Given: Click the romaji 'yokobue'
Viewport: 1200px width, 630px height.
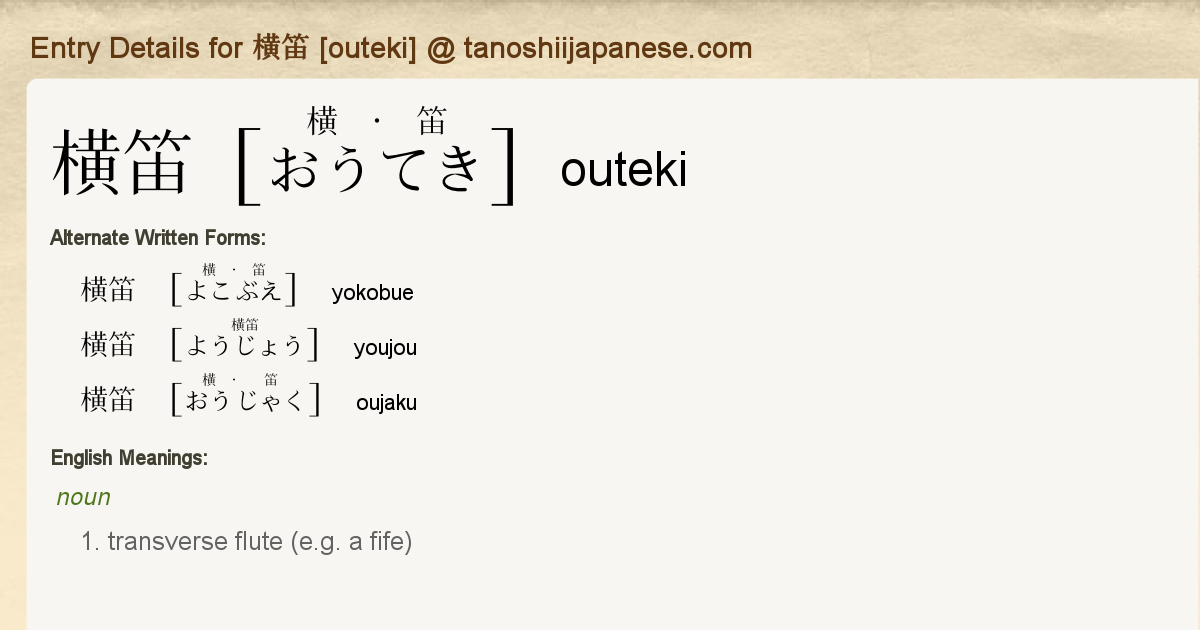Looking at the screenshot, I should tap(372, 293).
